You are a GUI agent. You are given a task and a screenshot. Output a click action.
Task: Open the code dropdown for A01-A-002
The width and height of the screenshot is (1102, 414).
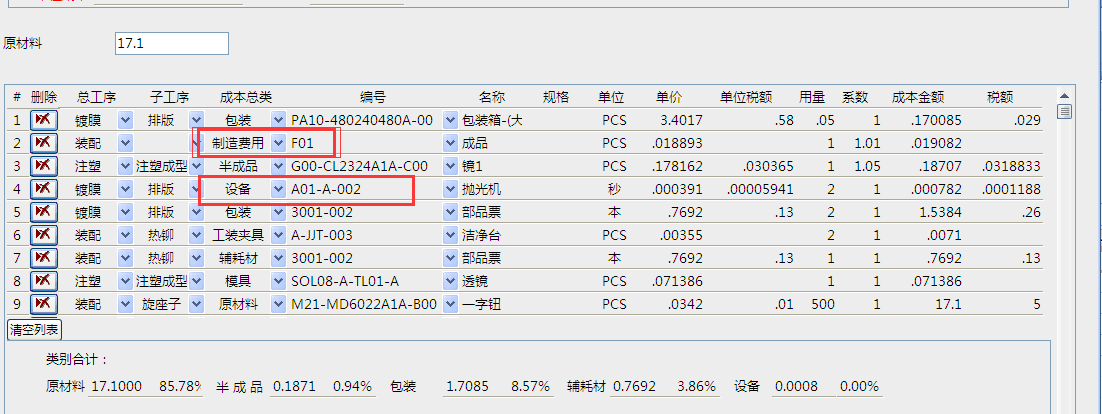click(449, 189)
